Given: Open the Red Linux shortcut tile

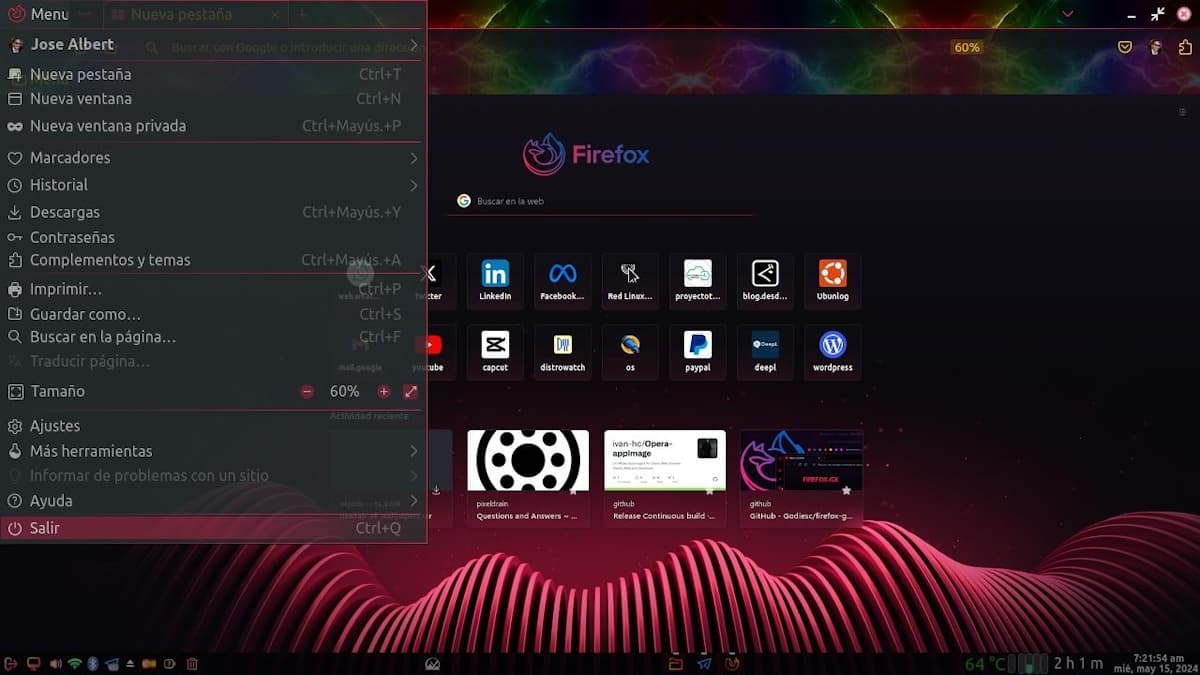Looking at the screenshot, I should pos(630,281).
